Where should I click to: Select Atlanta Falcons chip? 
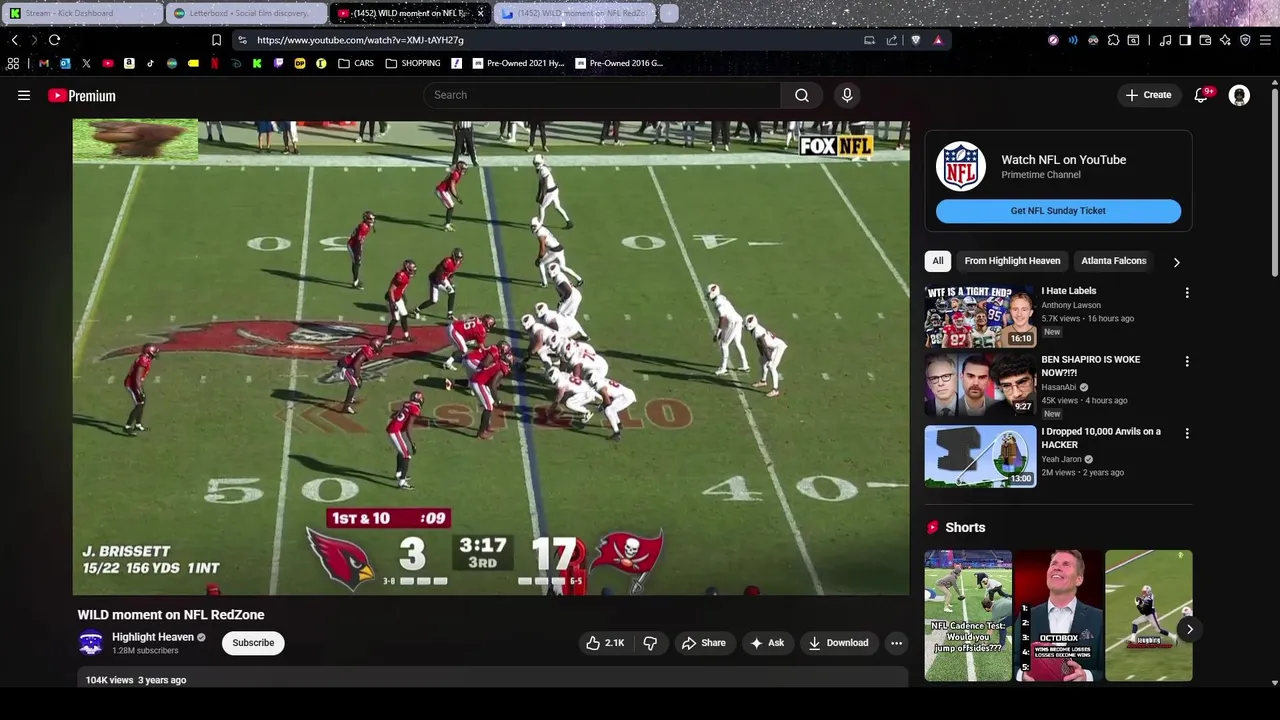click(x=1113, y=261)
